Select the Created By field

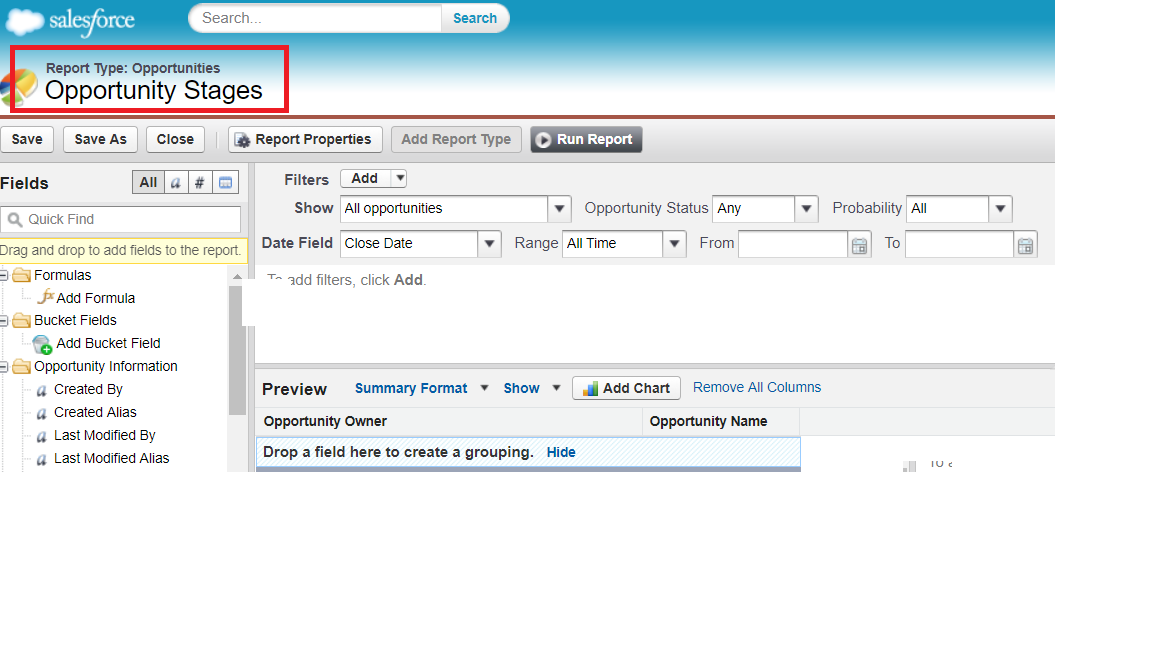tap(88, 389)
